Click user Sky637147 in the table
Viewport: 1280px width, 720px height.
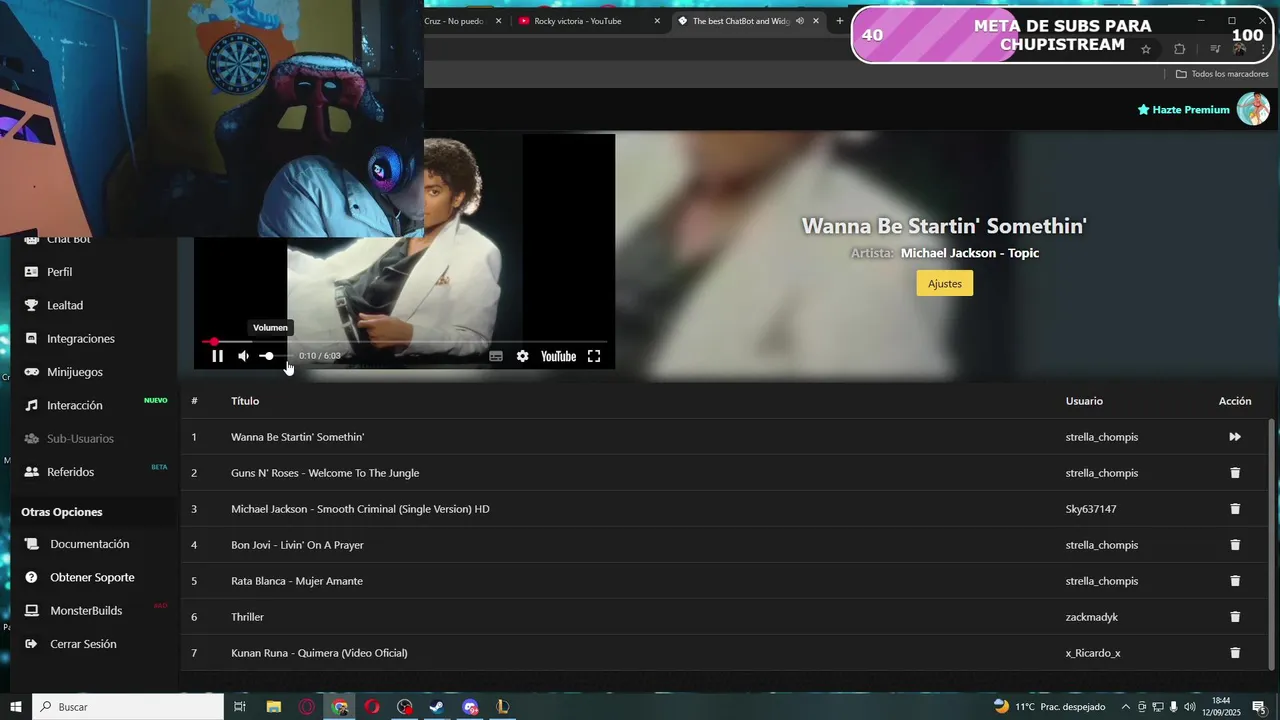[x=1091, y=509]
